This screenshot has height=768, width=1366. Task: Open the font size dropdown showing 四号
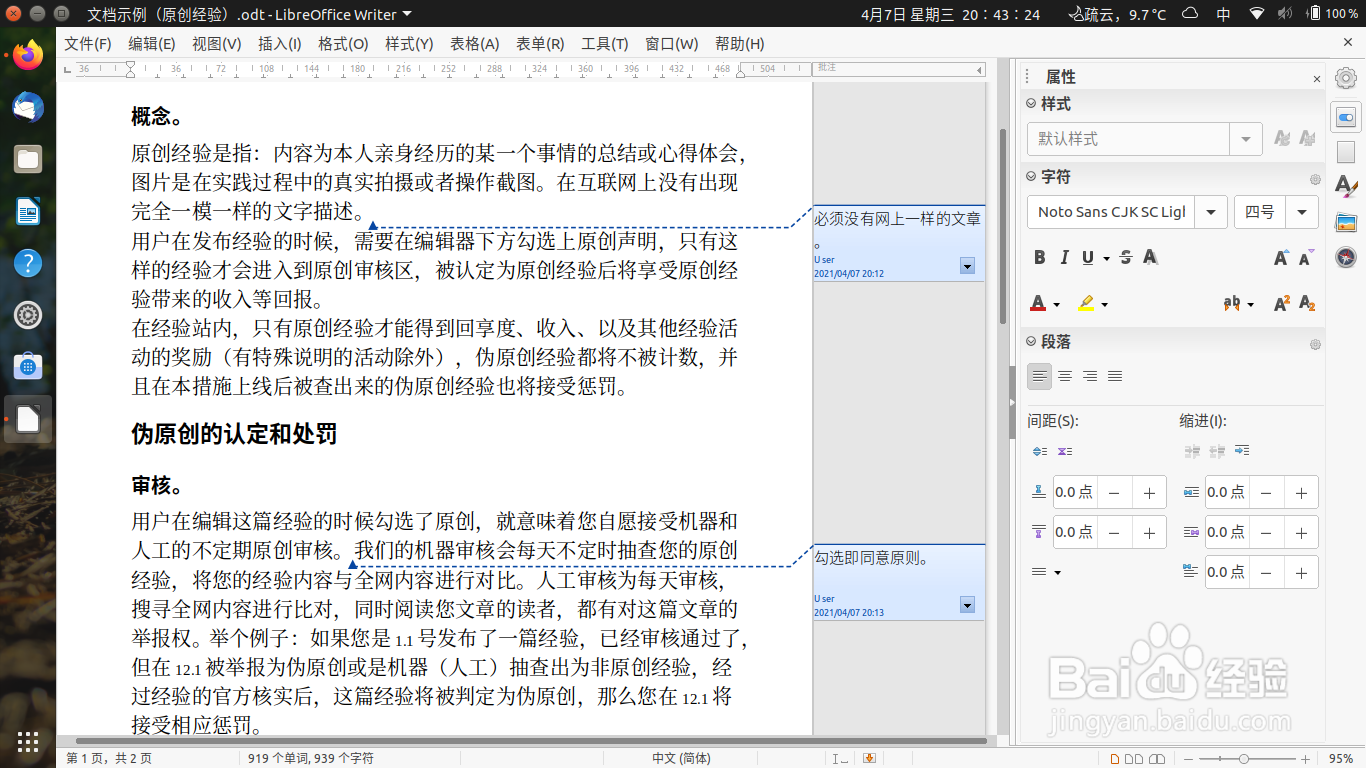click(x=1302, y=212)
